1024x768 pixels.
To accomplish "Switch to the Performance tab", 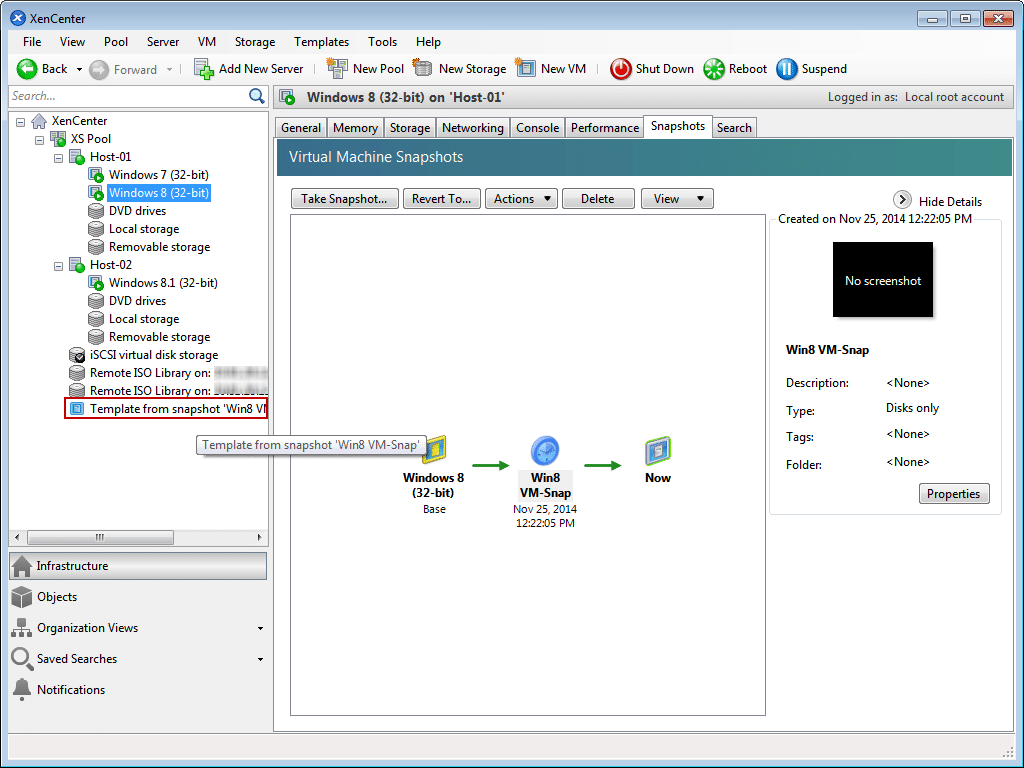I will click(x=604, y=128).
